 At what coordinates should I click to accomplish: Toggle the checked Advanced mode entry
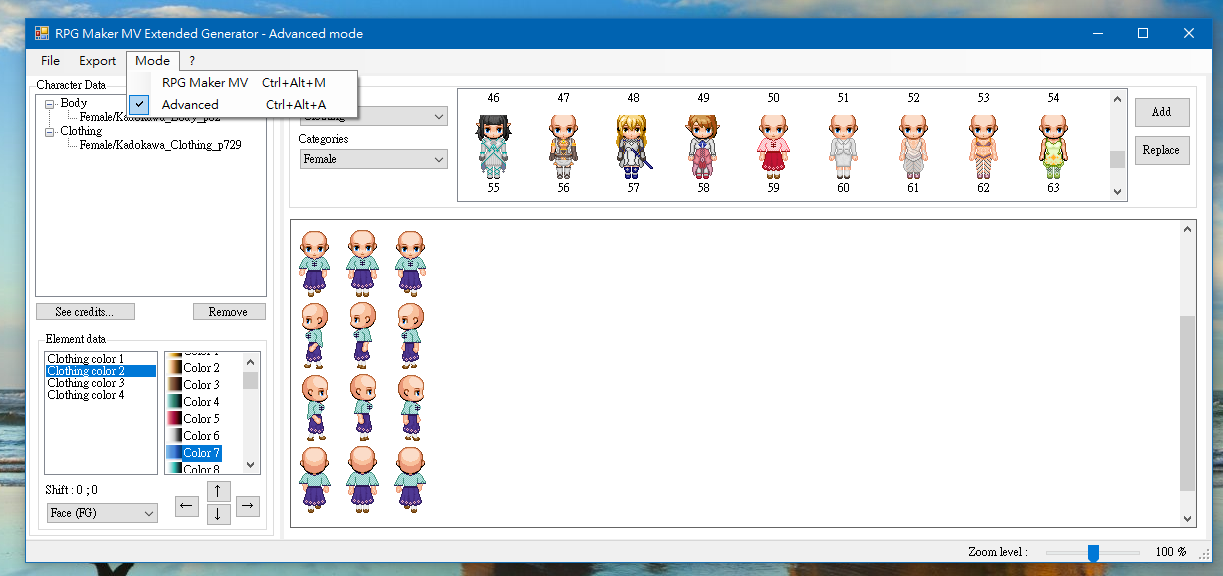[x=242, y=104]
